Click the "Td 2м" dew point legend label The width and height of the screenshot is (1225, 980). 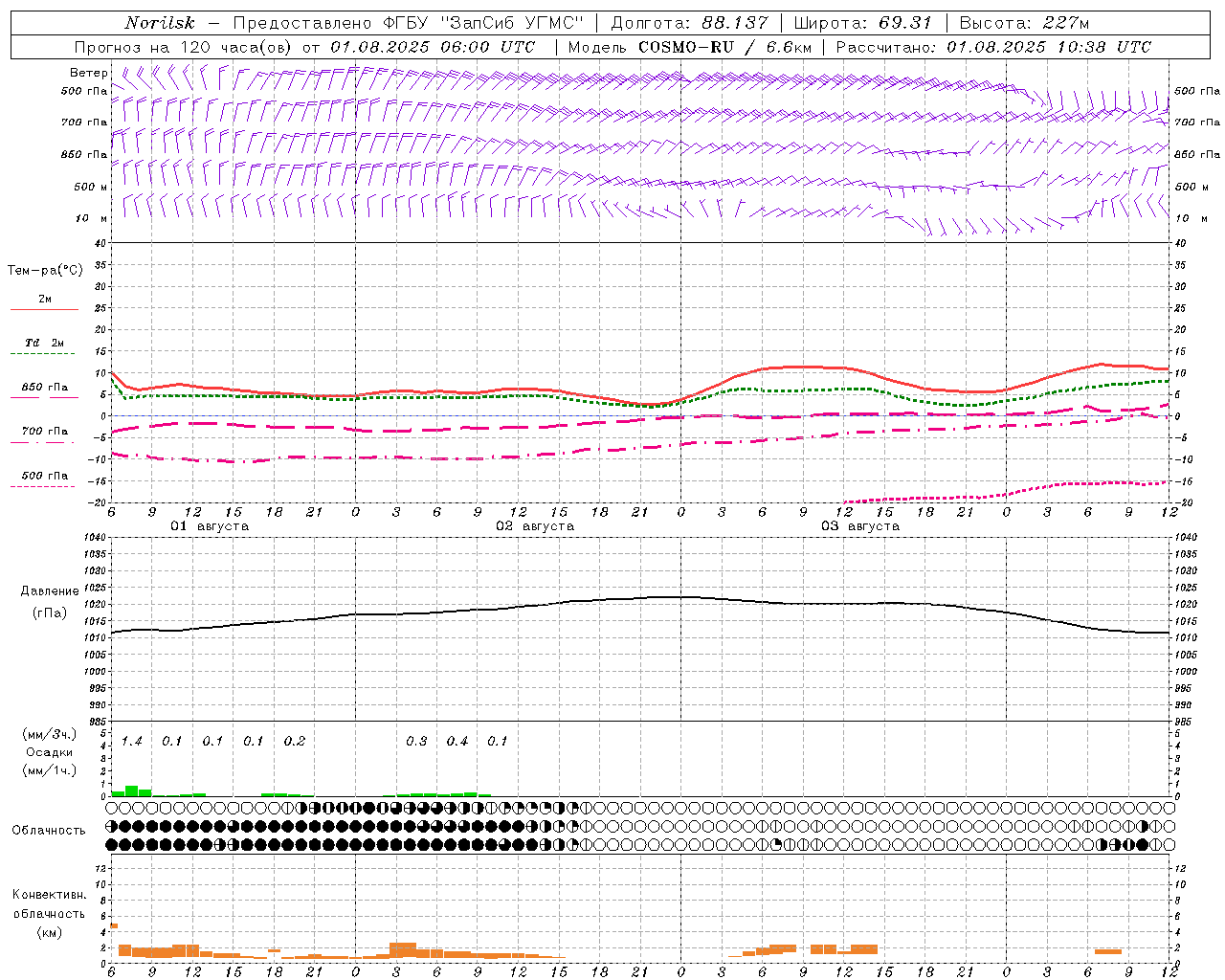44,343
